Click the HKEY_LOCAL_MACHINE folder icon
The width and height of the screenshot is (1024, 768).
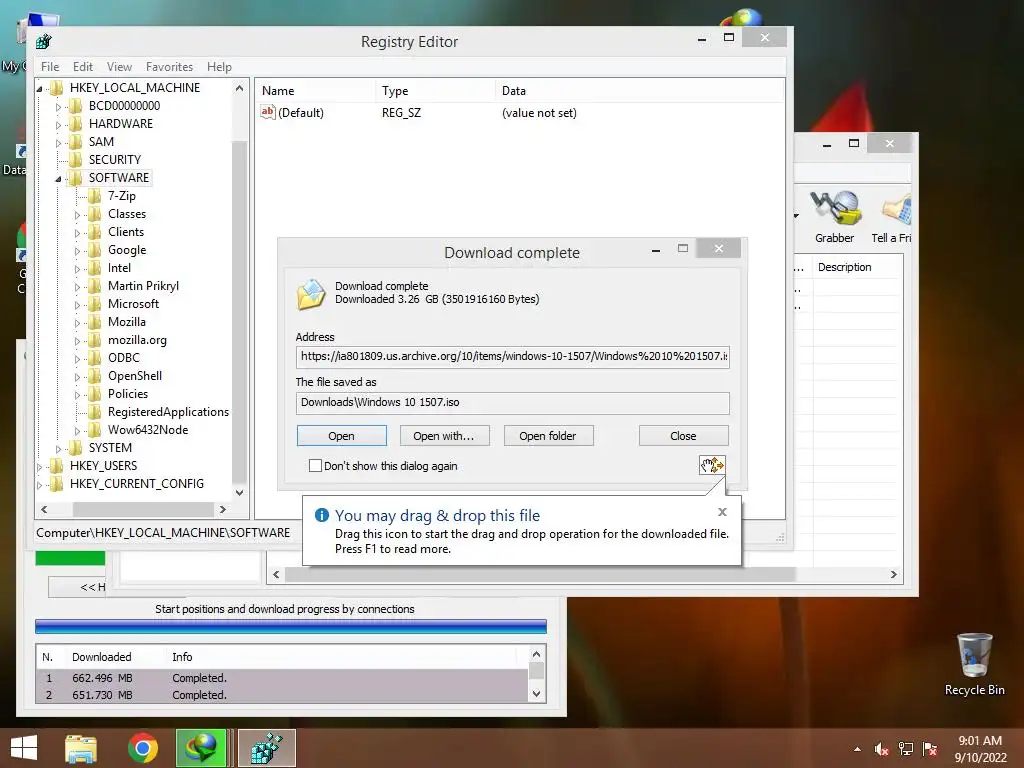(x=57, y=88)
